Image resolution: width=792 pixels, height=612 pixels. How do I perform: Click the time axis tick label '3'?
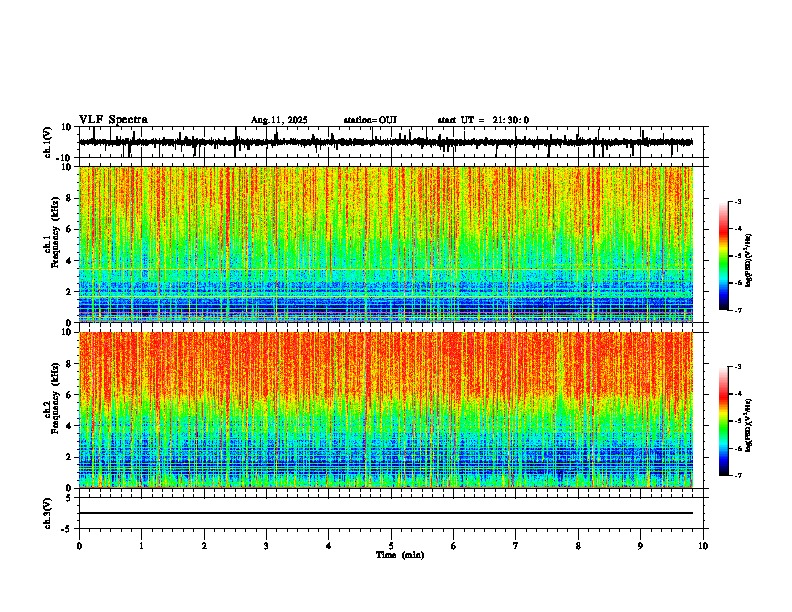266,546
